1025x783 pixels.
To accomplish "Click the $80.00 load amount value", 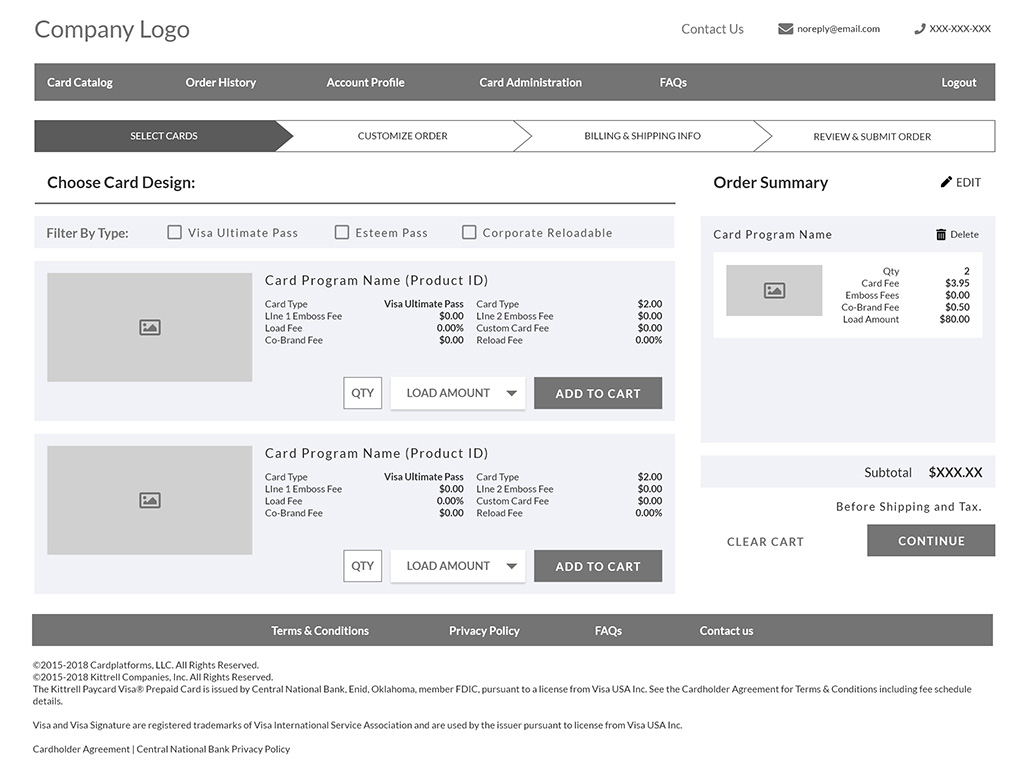I will tap(954, 319).
